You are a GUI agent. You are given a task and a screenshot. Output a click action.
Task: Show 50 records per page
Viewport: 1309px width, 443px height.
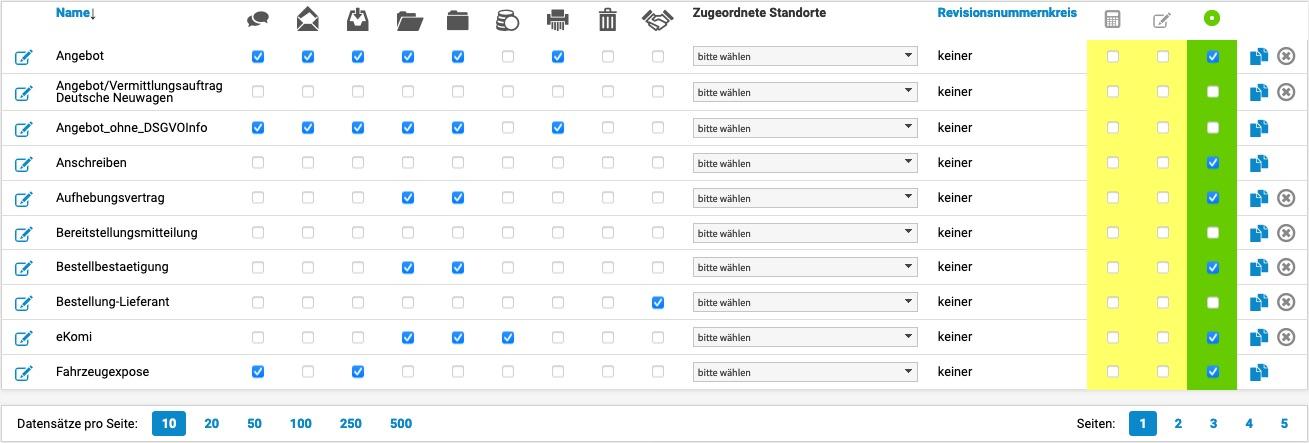[254, 424]
